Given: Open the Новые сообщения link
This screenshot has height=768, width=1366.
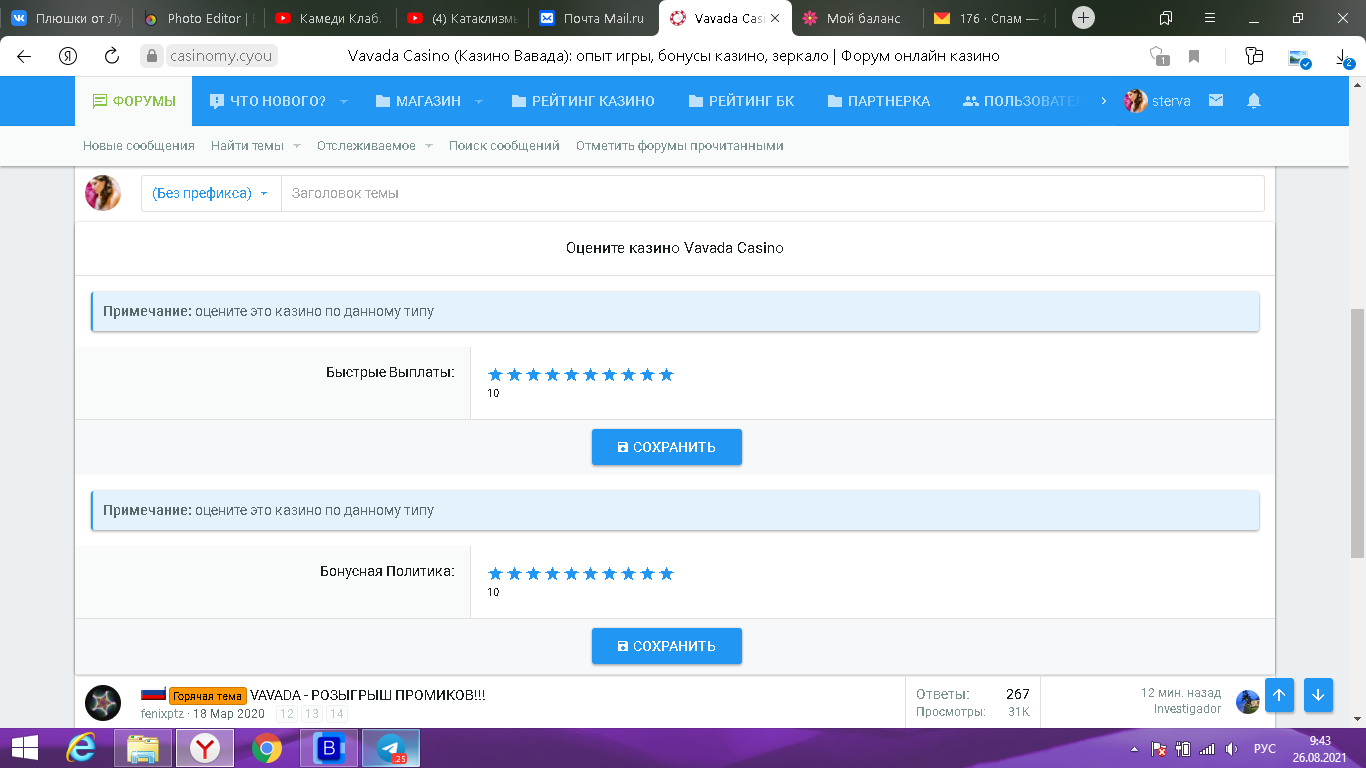Looking at the screenshot, I should click(x=139, y=145).
